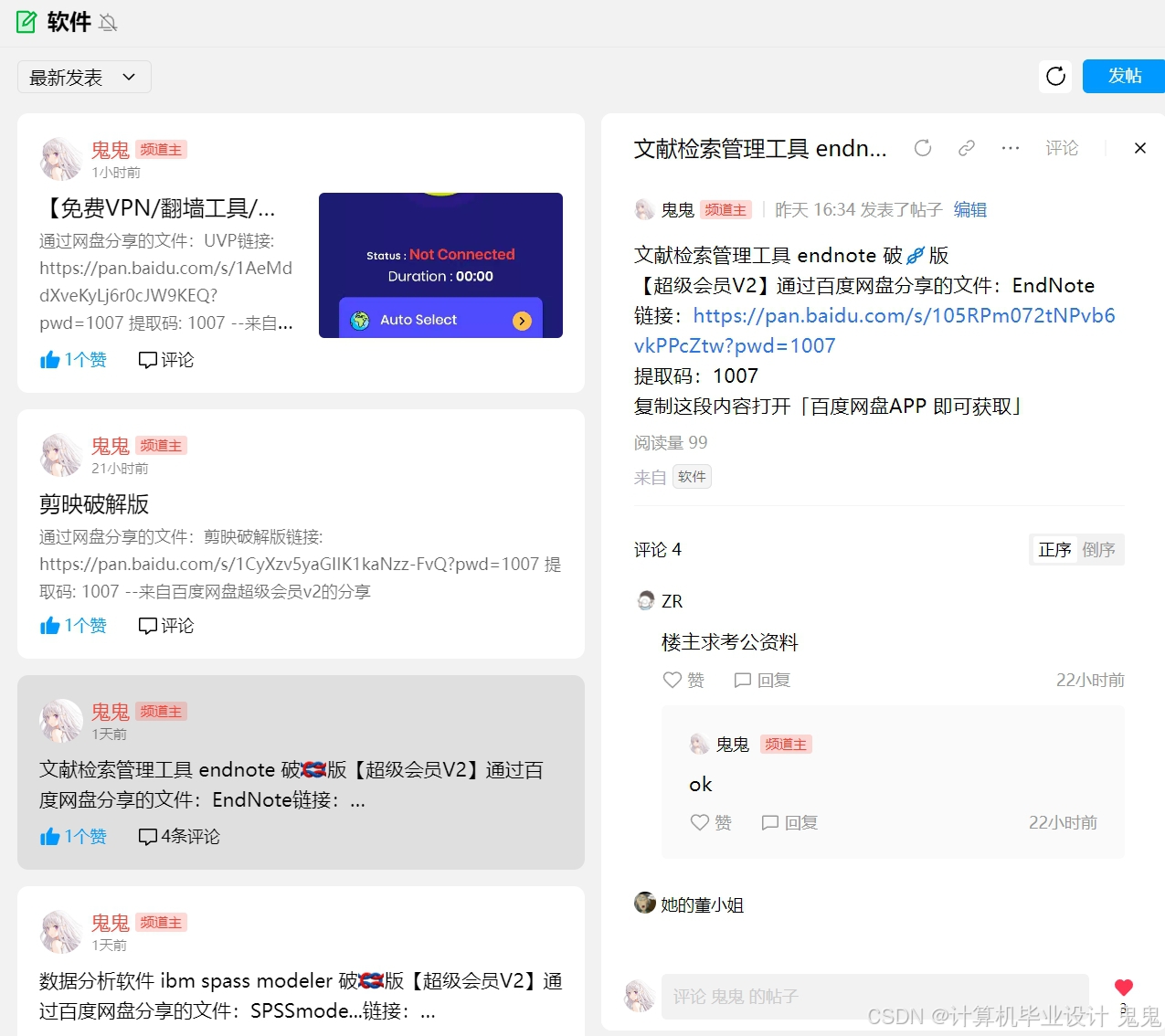Close the post detail panel

click(1140, 148)
